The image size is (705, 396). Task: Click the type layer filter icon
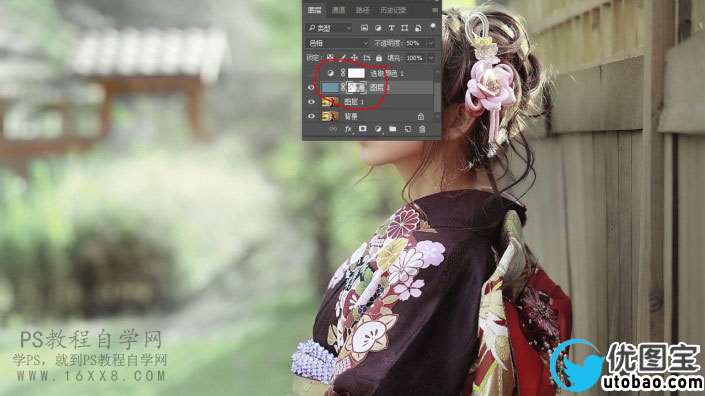(391, 28)
